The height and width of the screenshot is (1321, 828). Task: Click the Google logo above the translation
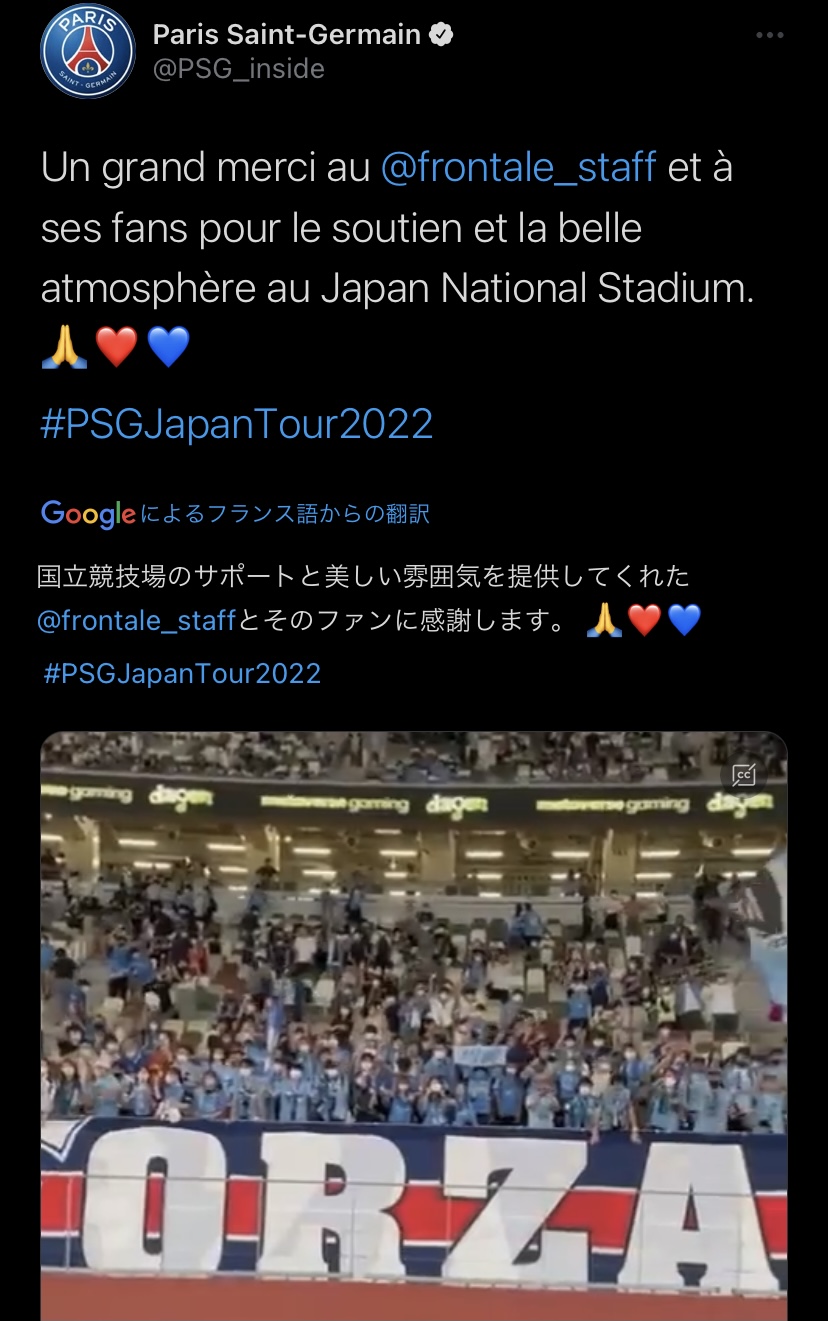point(88,514)
